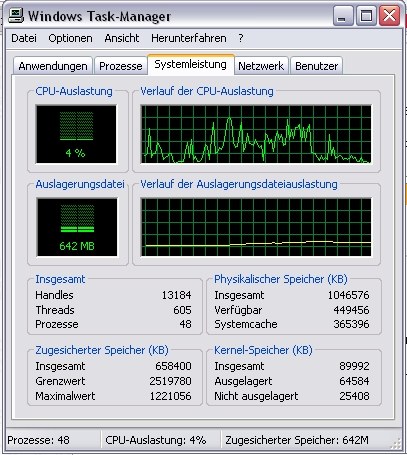Click physical memory Insgesamt value 1046576
Viewport: 407px width, 455px height.
click(x=348, y=295)
